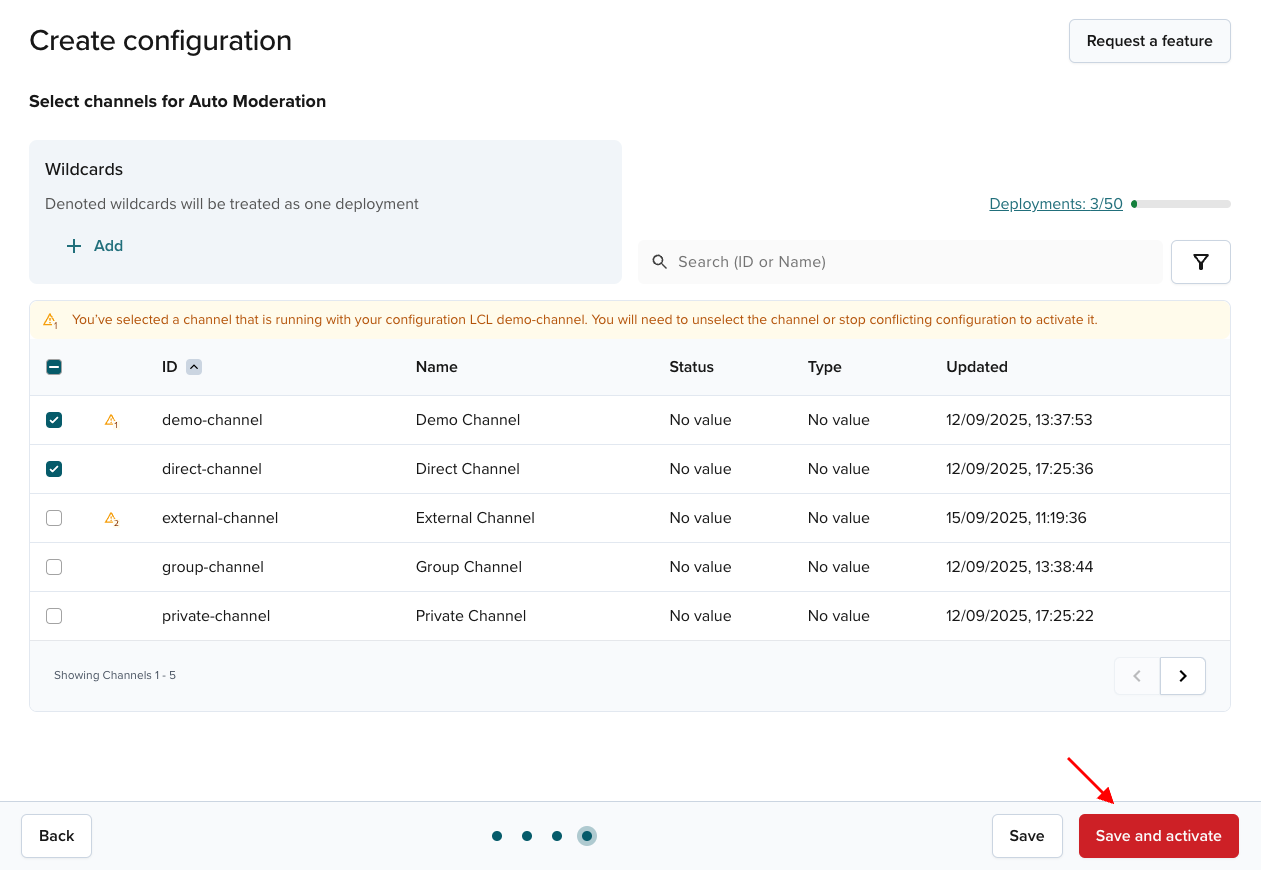Open the filter options with the funnel icon
1261x870 pixels.
[x=1200, y=261]
